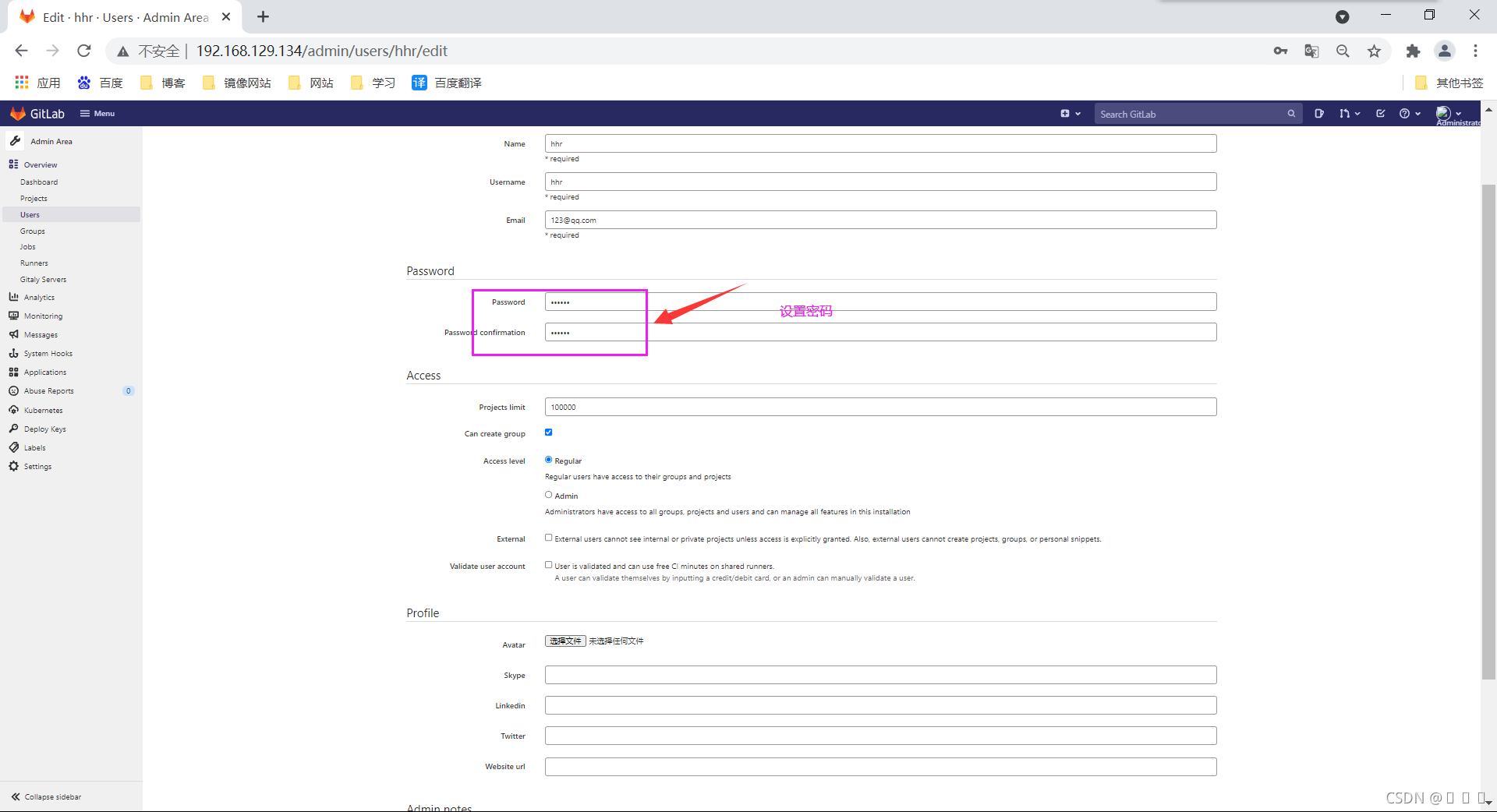
Task: Select Users in the sidebar
Action: [71, 214]
